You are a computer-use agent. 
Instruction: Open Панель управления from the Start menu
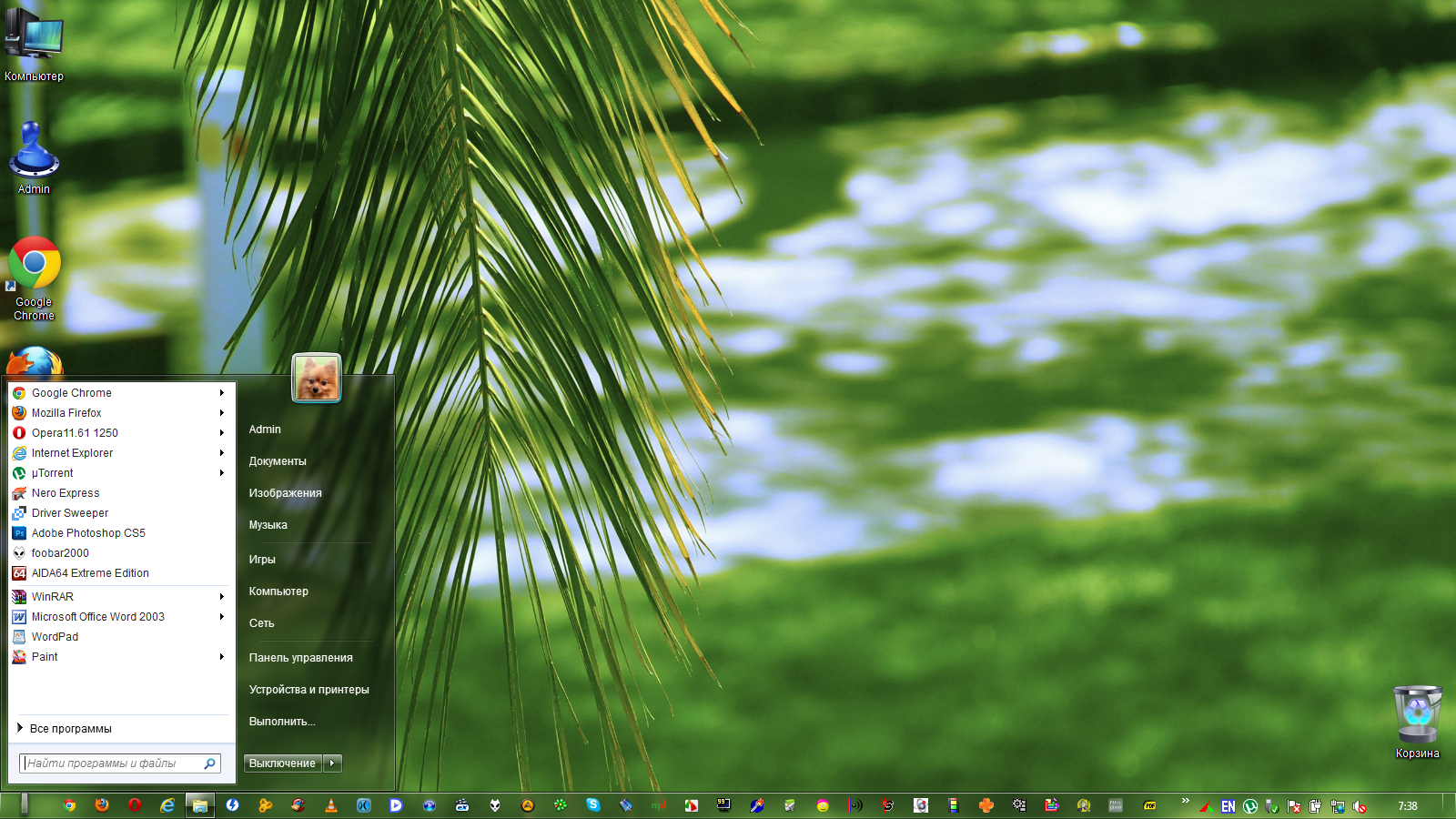click(300, 658)
